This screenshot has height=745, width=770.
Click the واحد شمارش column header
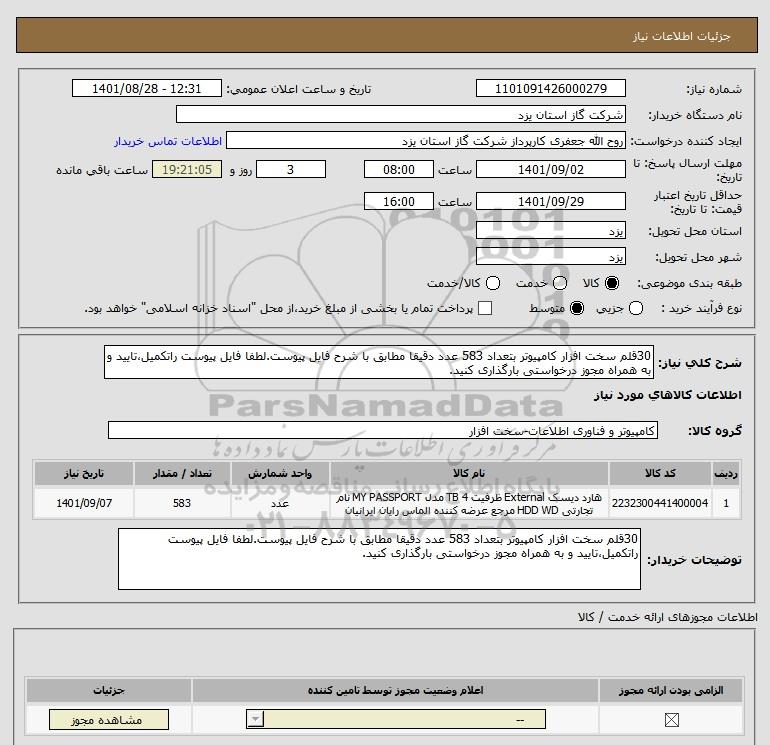pyautogui.click(x=280, y=473)
